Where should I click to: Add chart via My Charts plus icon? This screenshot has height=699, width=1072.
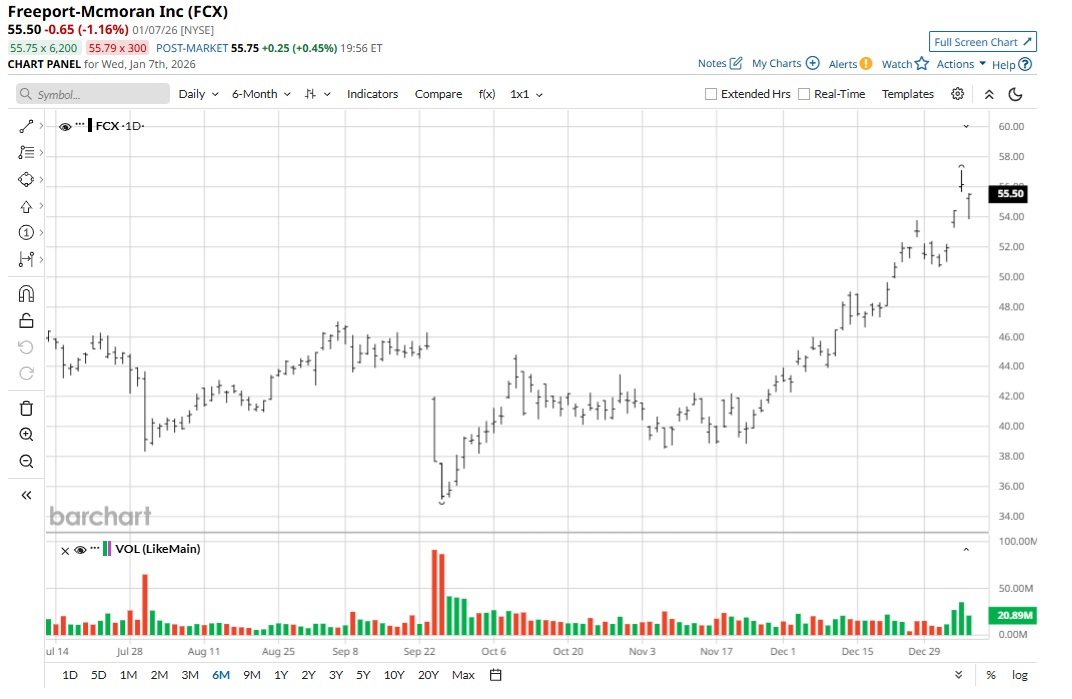[x=812, y=63]
